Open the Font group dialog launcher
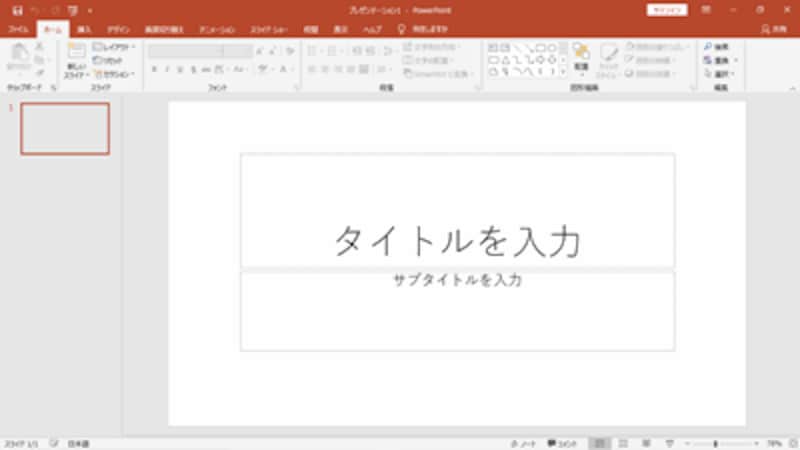 (x=296, y=88)
